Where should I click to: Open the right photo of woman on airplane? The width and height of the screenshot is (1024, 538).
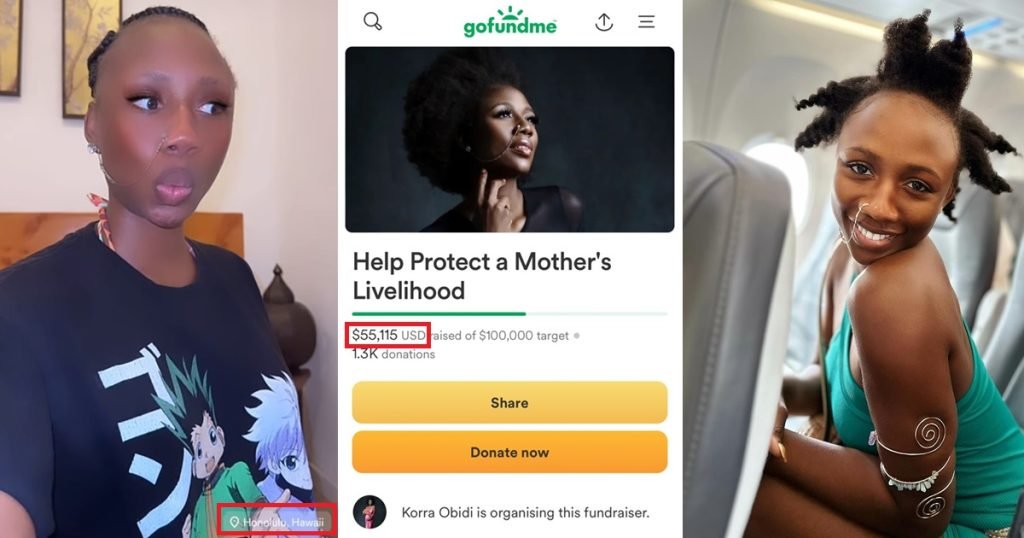853,269
